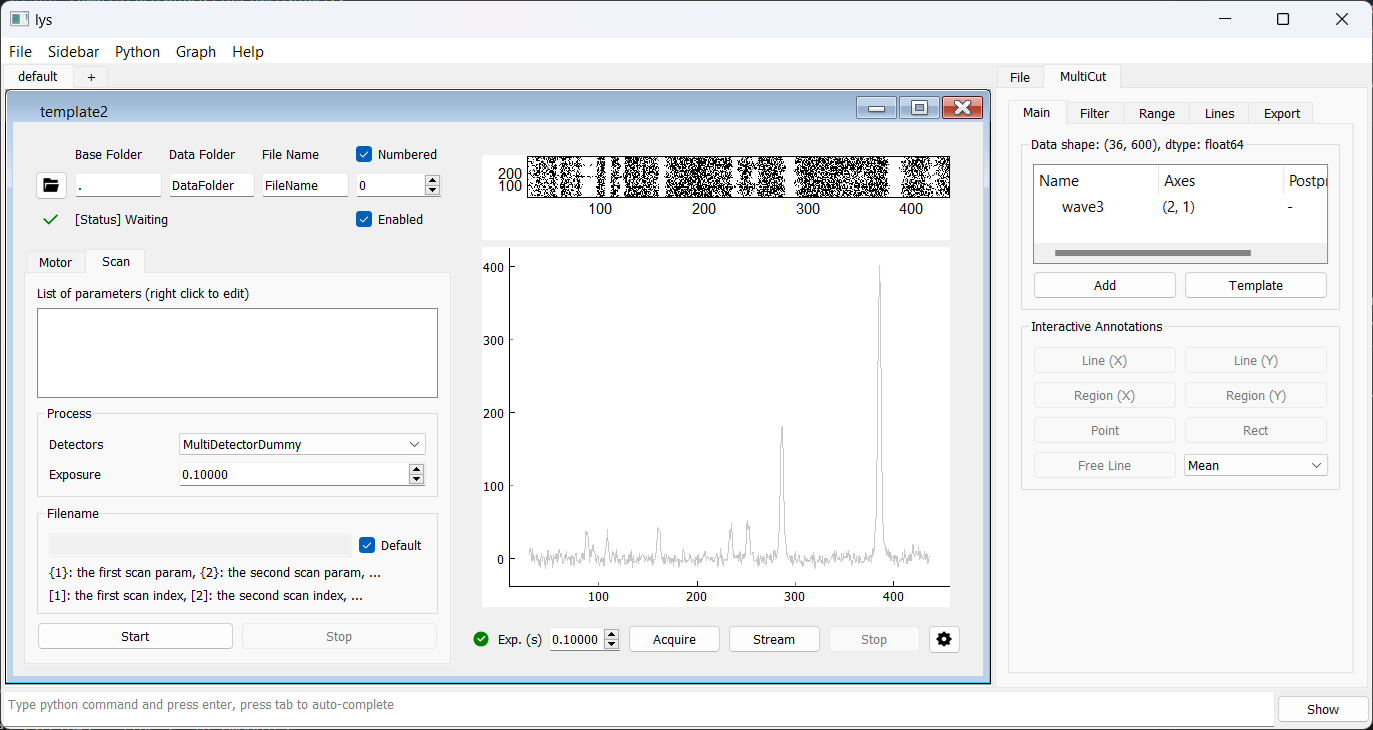Click the plus icon to add workspace tab
1373x730 pixels.
91,77
